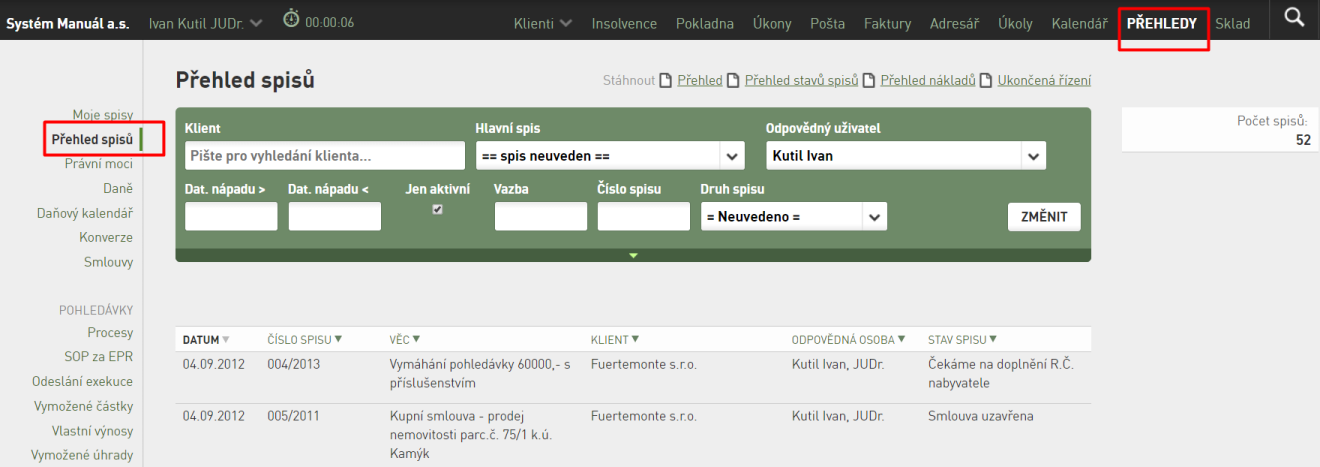Click document icon beside Přehled download
The image size is (1320, 467).
(x=666, y=80)
